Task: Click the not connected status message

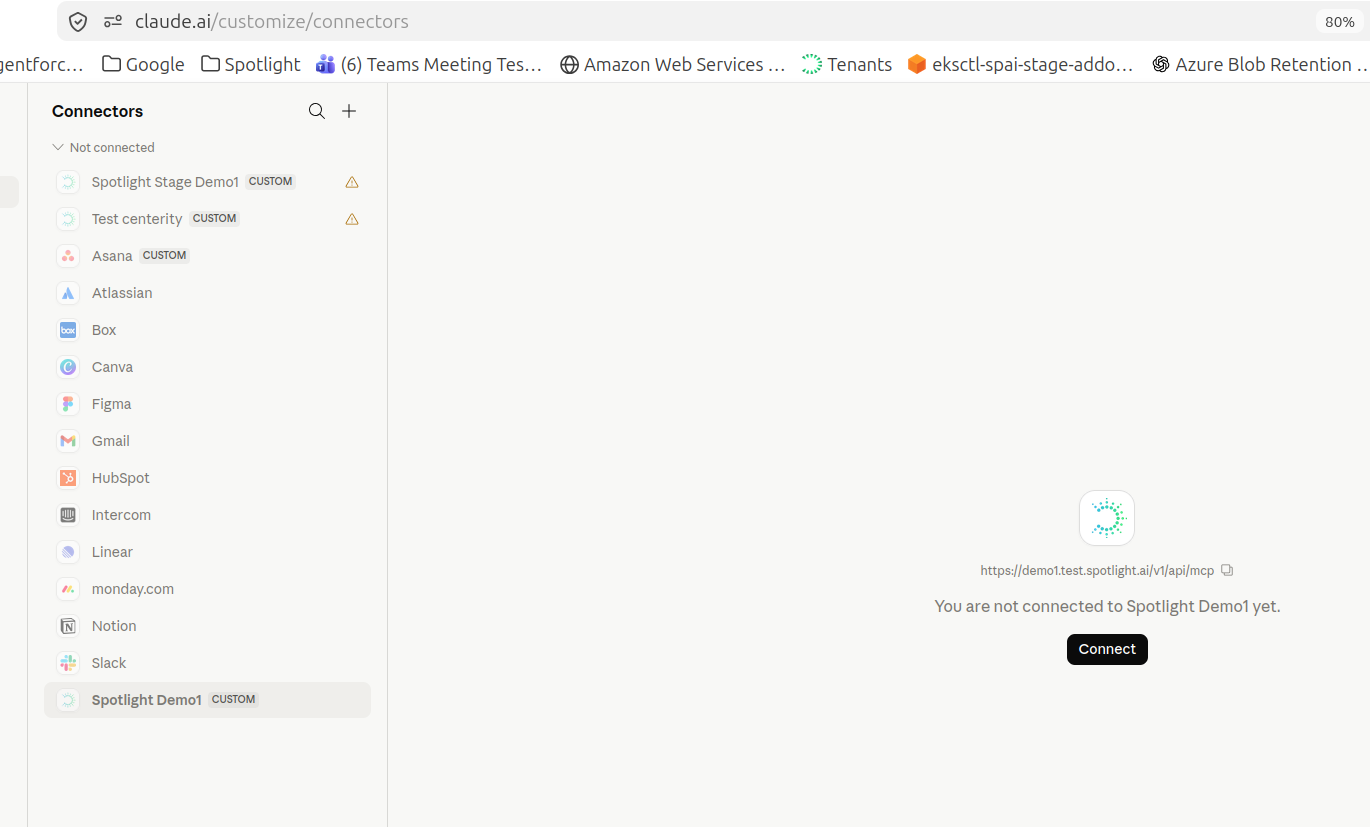Action: [x=1107, y=606]
